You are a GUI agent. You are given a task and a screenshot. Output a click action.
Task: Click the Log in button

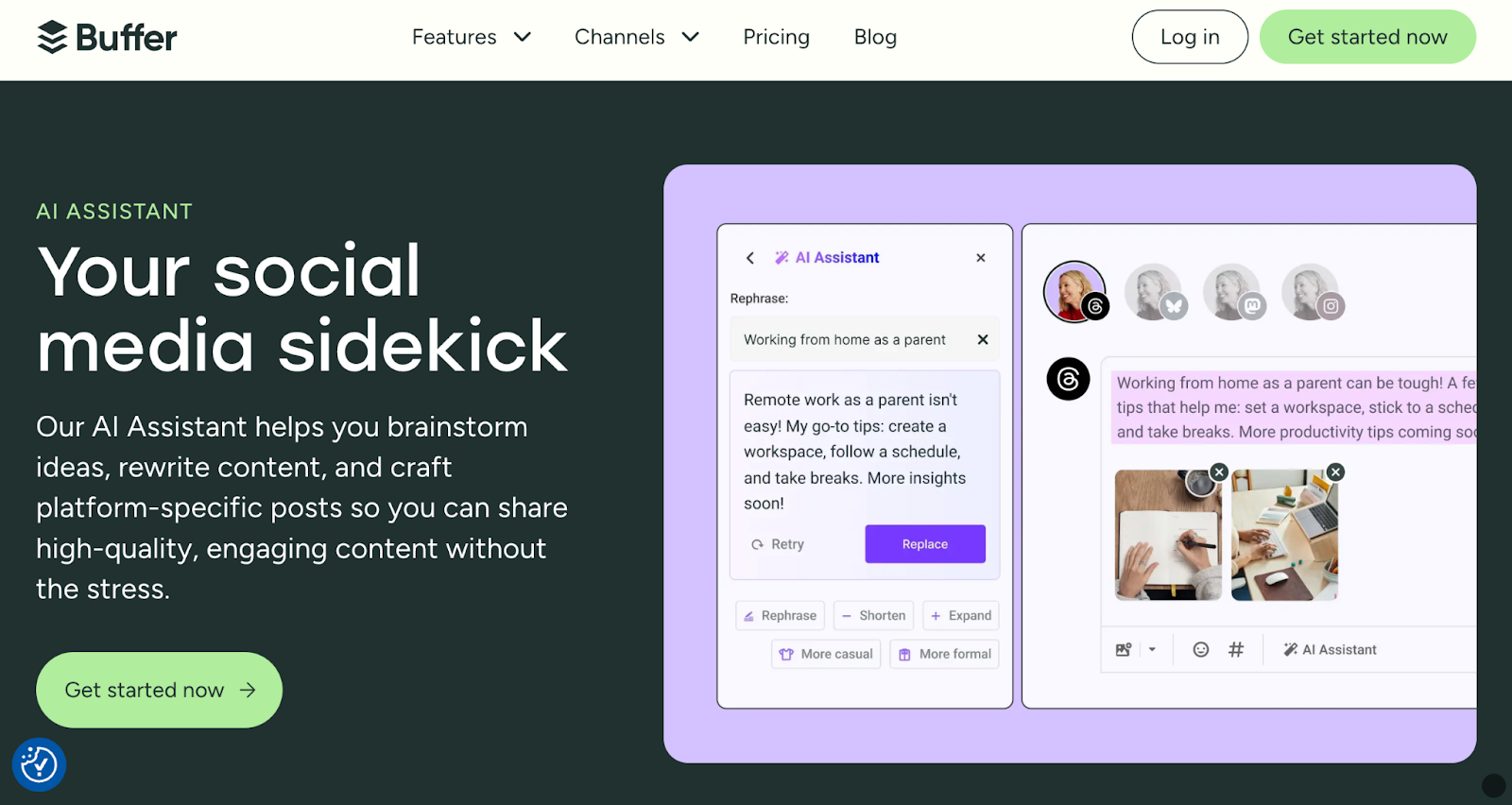pyautogui.click(x=1190, y=37)
